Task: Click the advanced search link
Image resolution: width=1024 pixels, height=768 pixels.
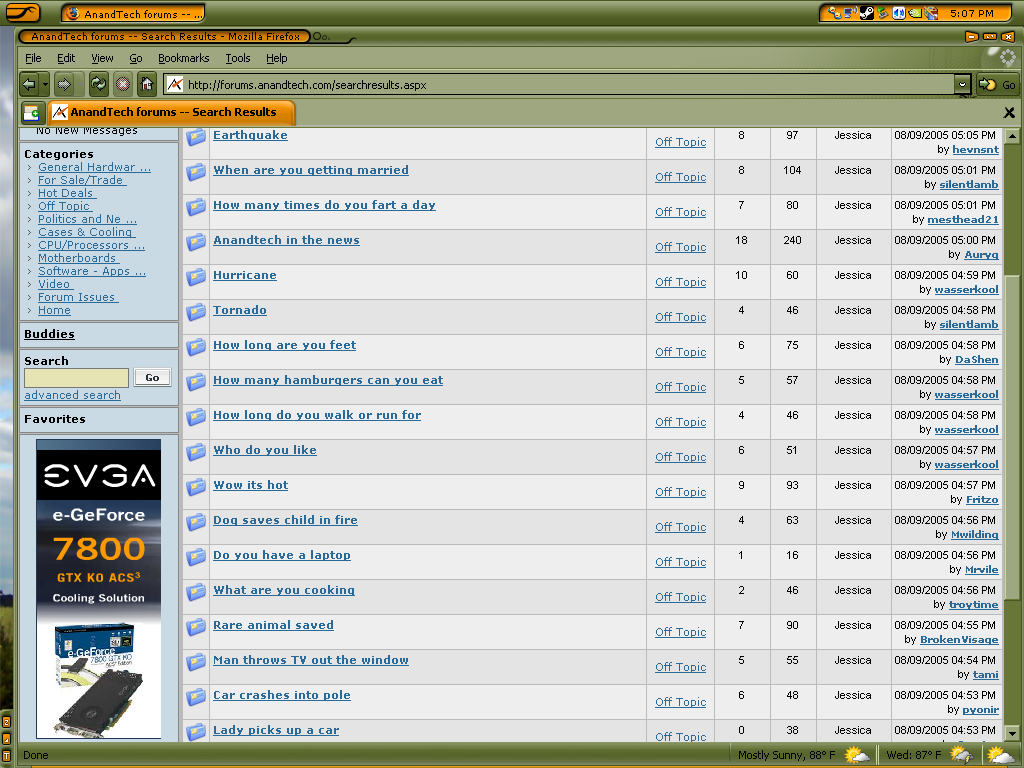Action: point(72,395)
